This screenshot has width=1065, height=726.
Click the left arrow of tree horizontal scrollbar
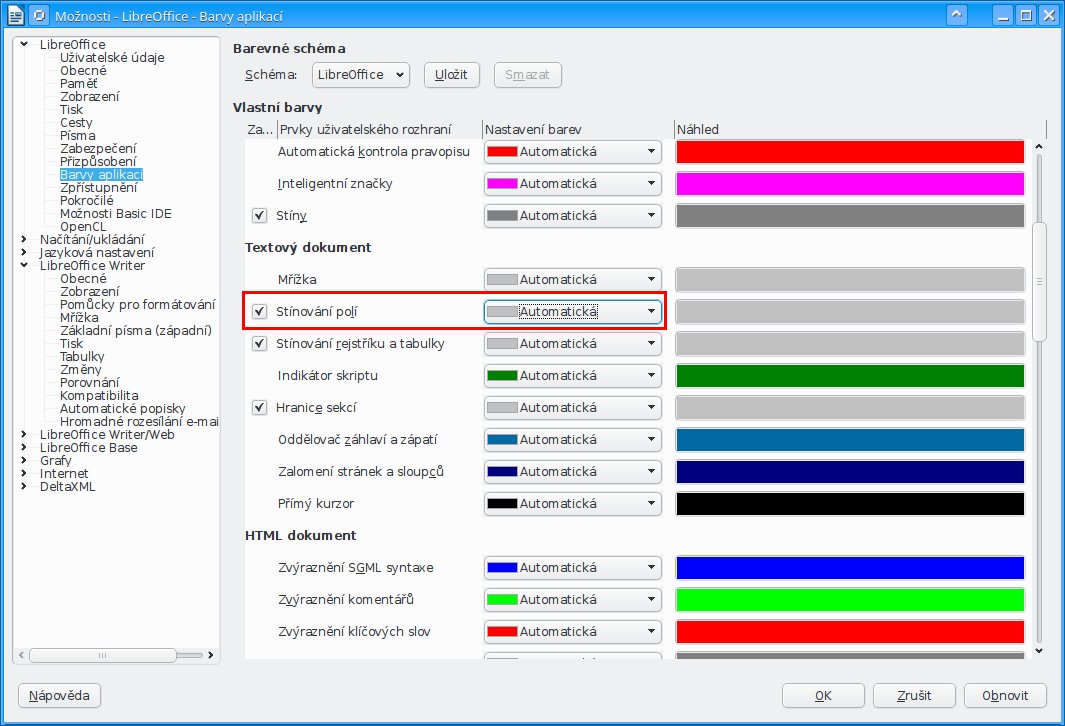(22, 655)
